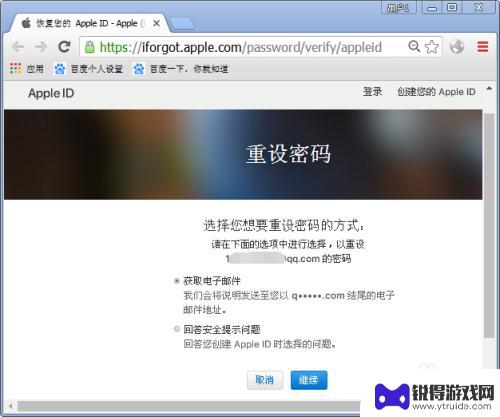
Task: Go forward with the browser forward arrow
Action: coord(41,47)
